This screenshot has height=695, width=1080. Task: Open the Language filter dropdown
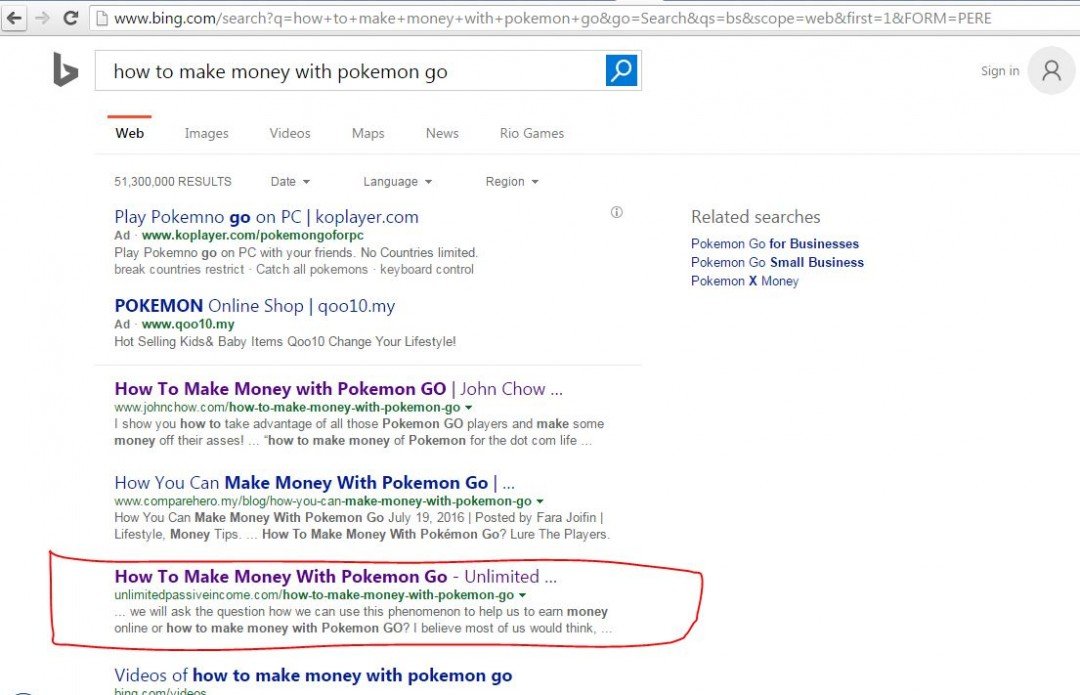397,181
